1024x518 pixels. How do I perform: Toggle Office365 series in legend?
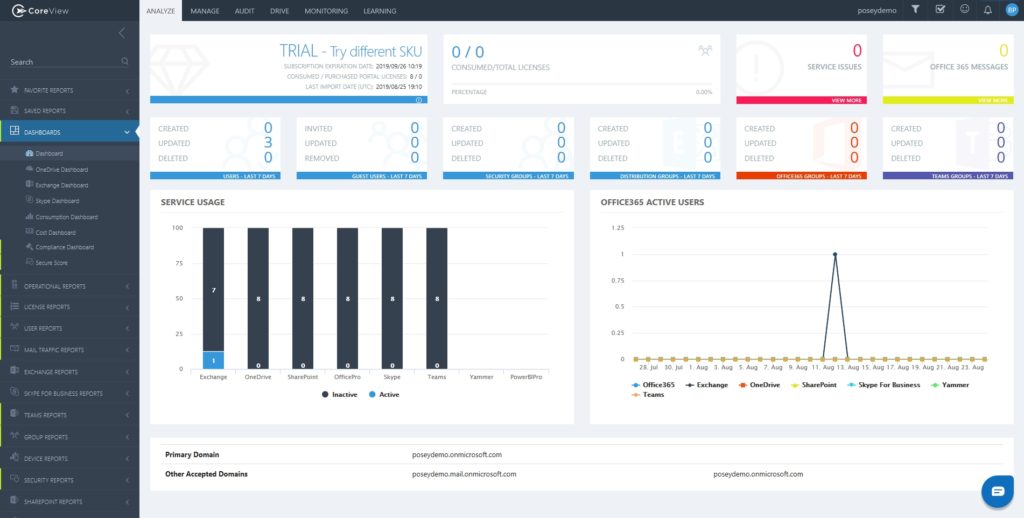click(653, 385)
